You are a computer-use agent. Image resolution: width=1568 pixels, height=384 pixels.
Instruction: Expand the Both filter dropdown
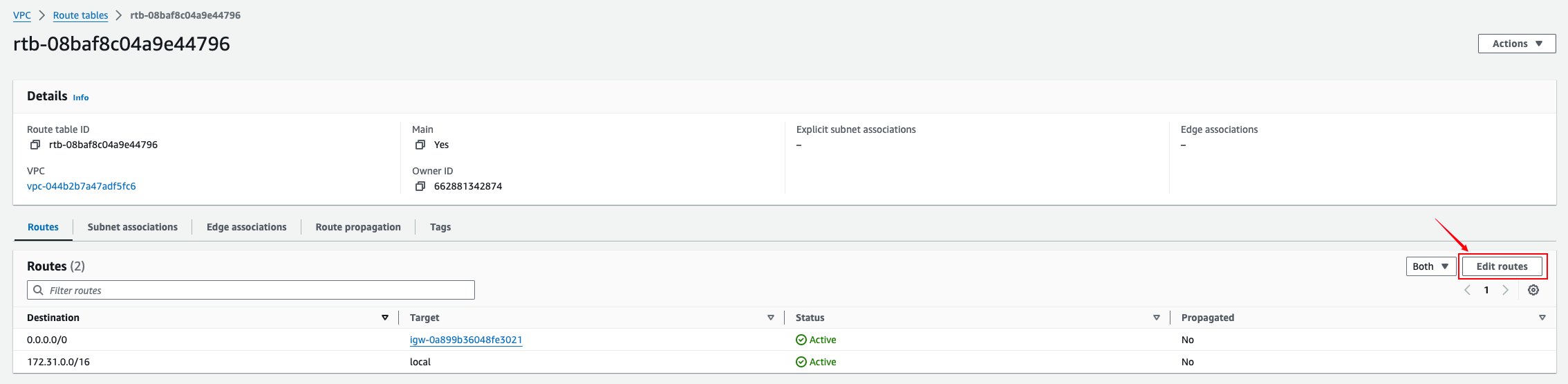1430,266
